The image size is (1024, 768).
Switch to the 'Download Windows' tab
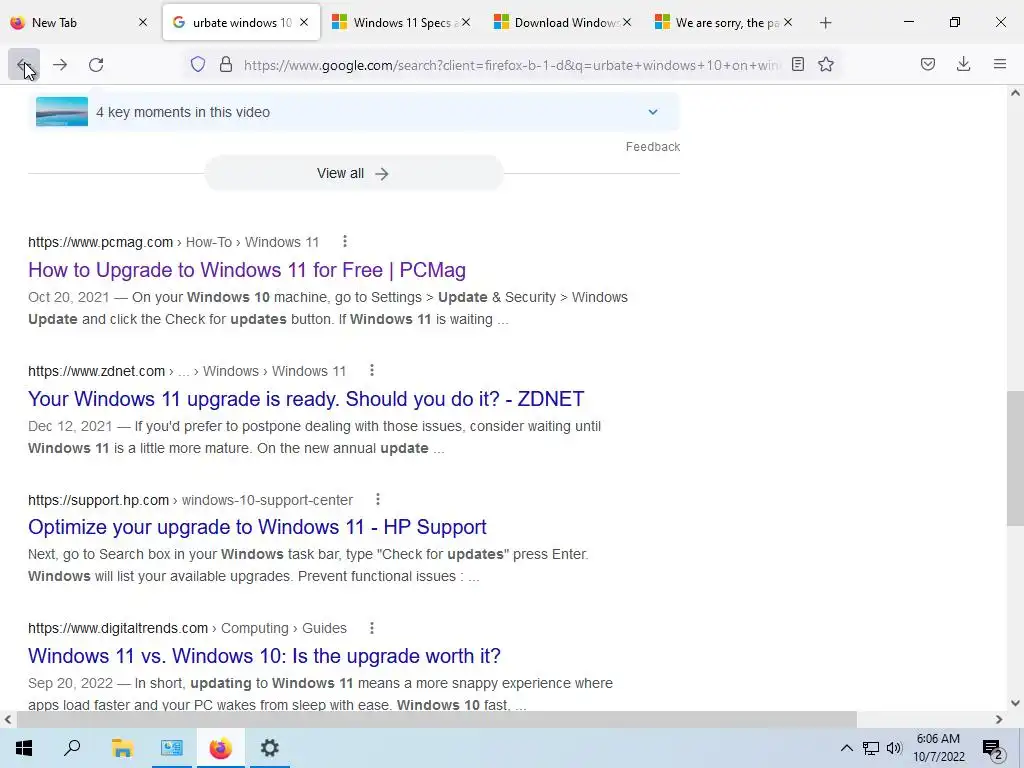coord(562,23)
